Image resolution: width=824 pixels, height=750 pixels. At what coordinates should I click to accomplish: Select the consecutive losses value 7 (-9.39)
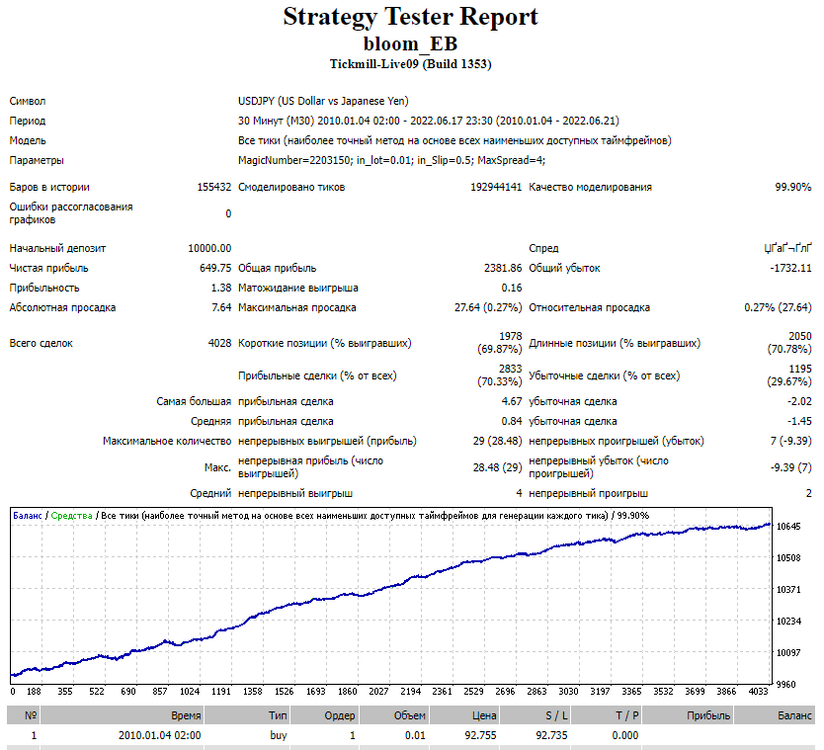791,441
